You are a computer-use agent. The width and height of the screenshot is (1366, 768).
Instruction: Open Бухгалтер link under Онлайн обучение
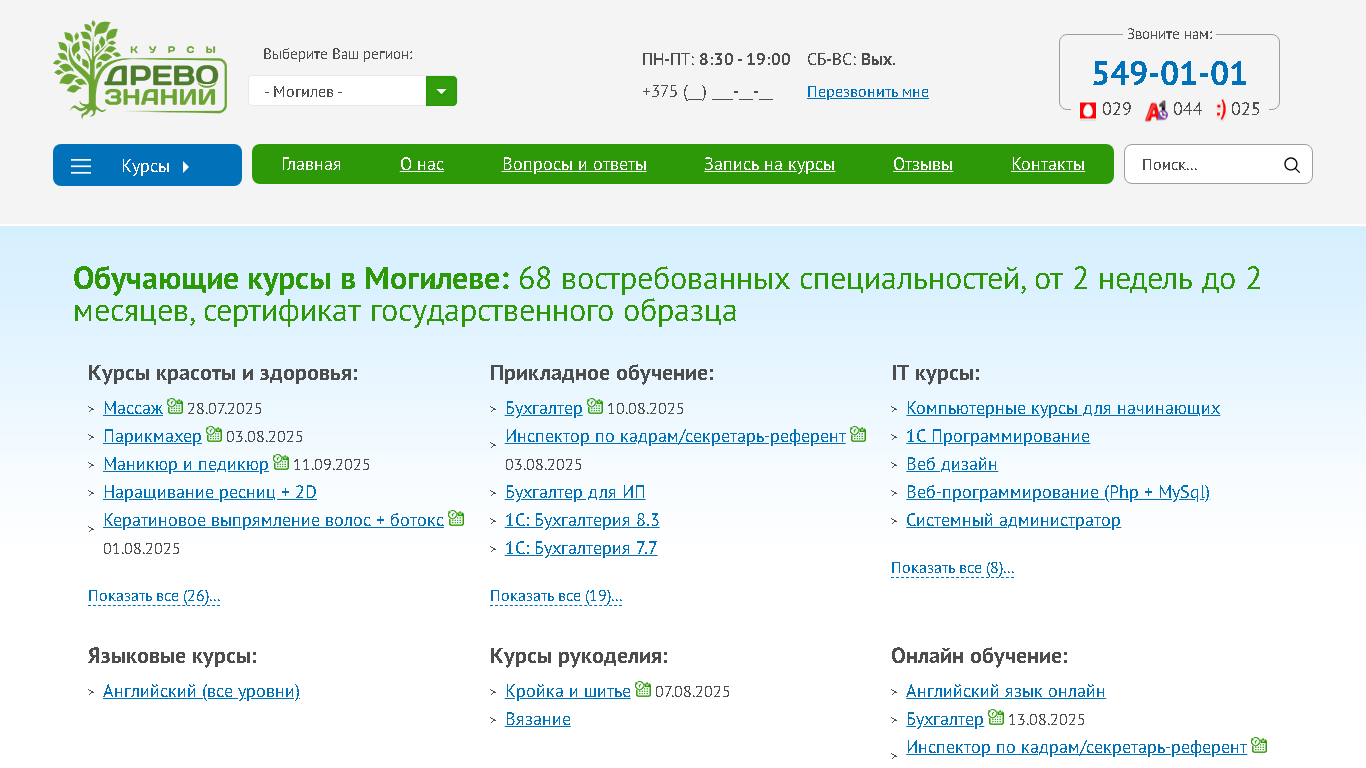click(945, 719)
